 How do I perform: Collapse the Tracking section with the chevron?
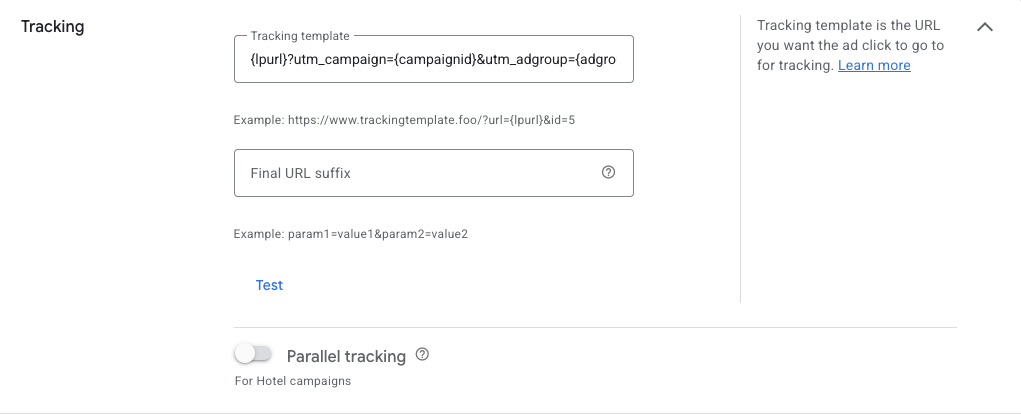[x=984, y=27]
